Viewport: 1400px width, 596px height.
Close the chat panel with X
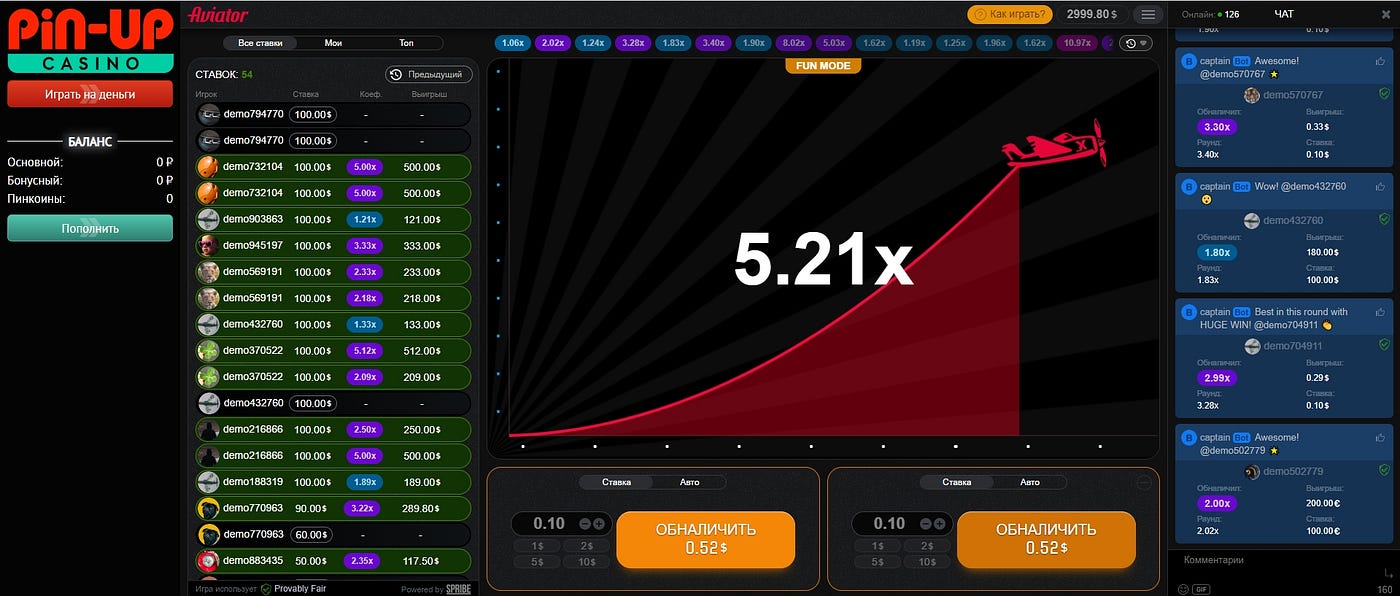click(x=1386, y=14)
